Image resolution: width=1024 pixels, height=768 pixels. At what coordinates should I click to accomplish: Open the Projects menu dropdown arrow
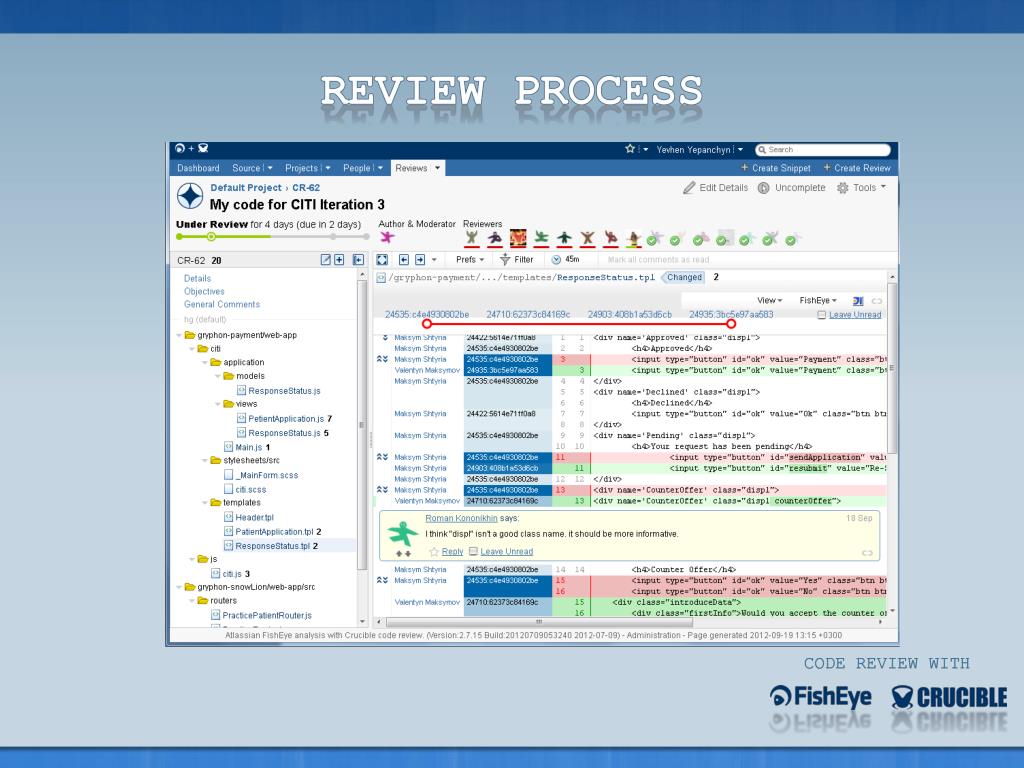point(327,168)
